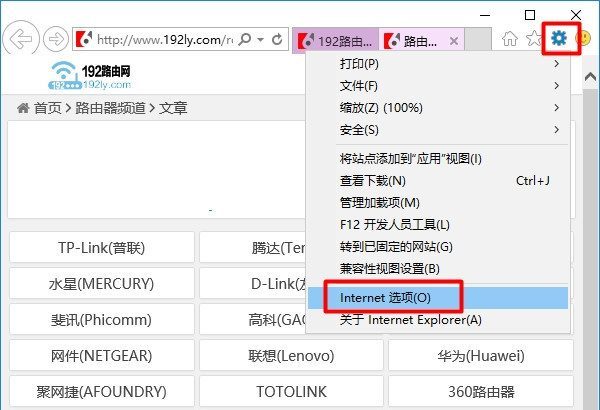Screen dimensions: 600x410
Task: Click the 联想(Lenovo) brand button
Action: click(x=291, y=356)
